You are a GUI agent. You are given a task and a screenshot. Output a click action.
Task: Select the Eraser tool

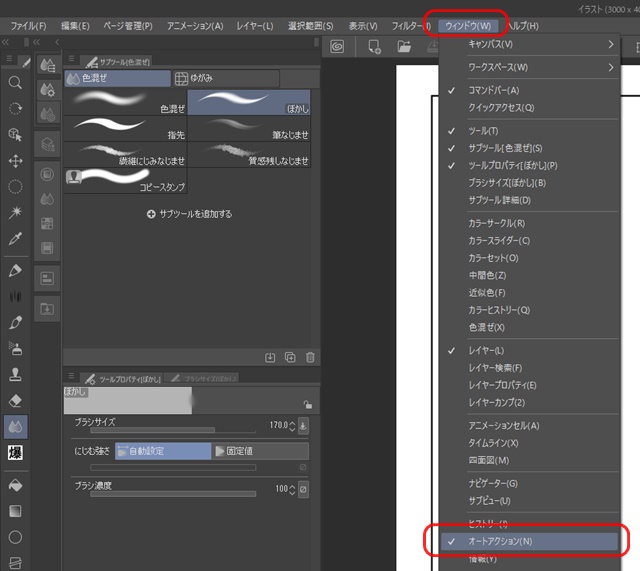(15, 401)
